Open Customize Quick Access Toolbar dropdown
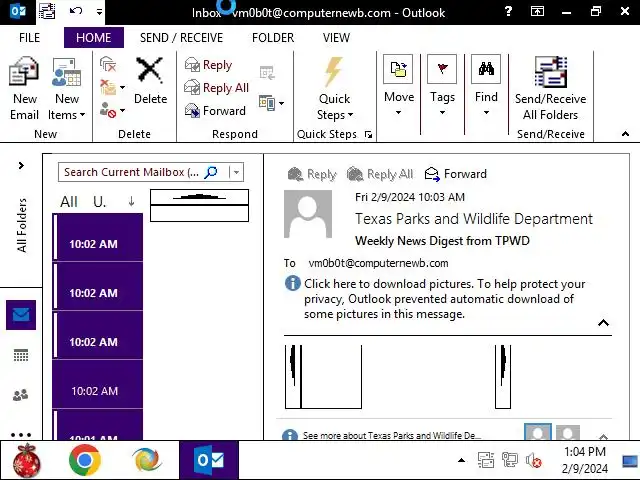This screenshot has height=480, width=640. (x=99, y=12)
